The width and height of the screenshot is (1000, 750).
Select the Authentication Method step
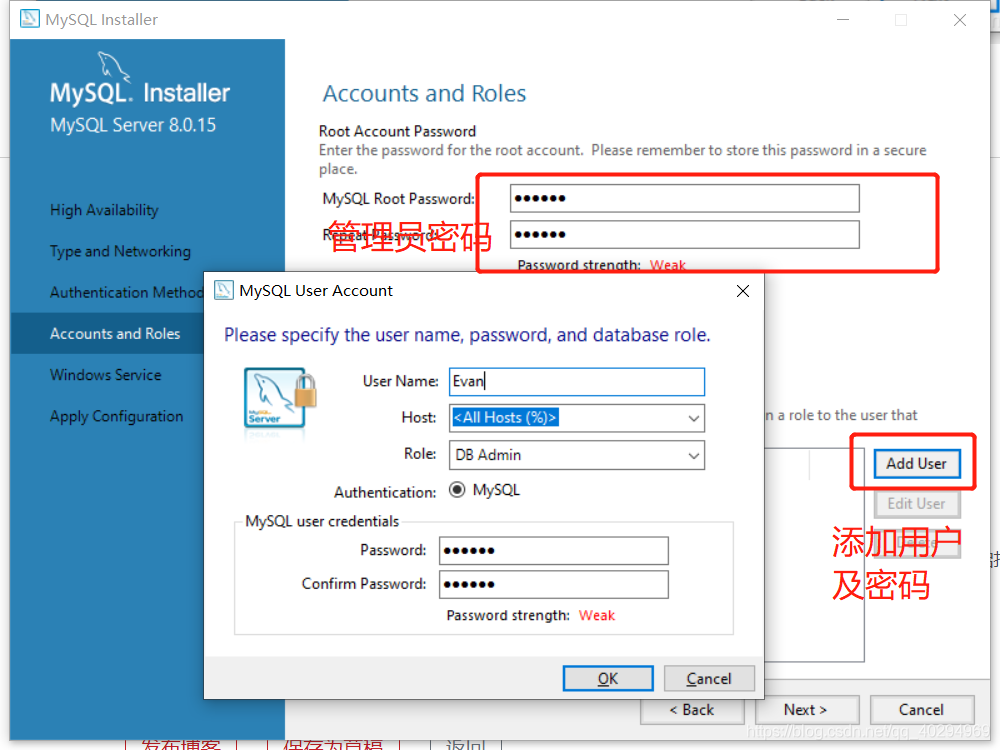[x=126, y=292]
